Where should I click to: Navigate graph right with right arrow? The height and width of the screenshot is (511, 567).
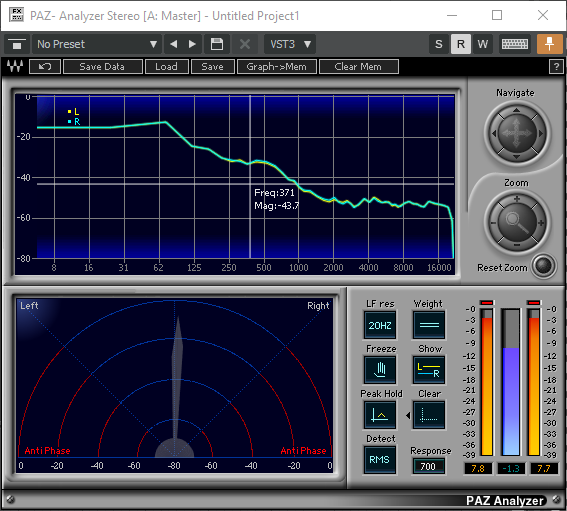pyautogui.click(x=540, y=133)
